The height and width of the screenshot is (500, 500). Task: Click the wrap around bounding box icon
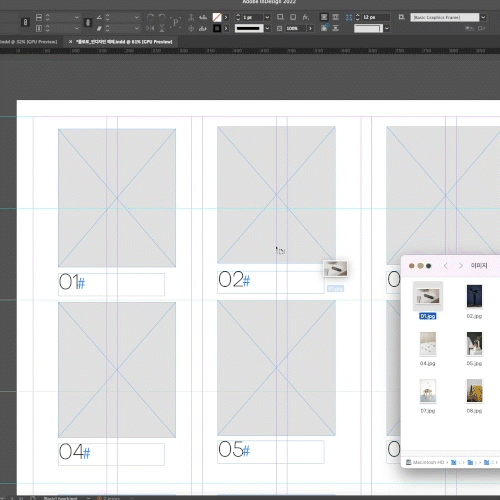(x=336, y=17)
